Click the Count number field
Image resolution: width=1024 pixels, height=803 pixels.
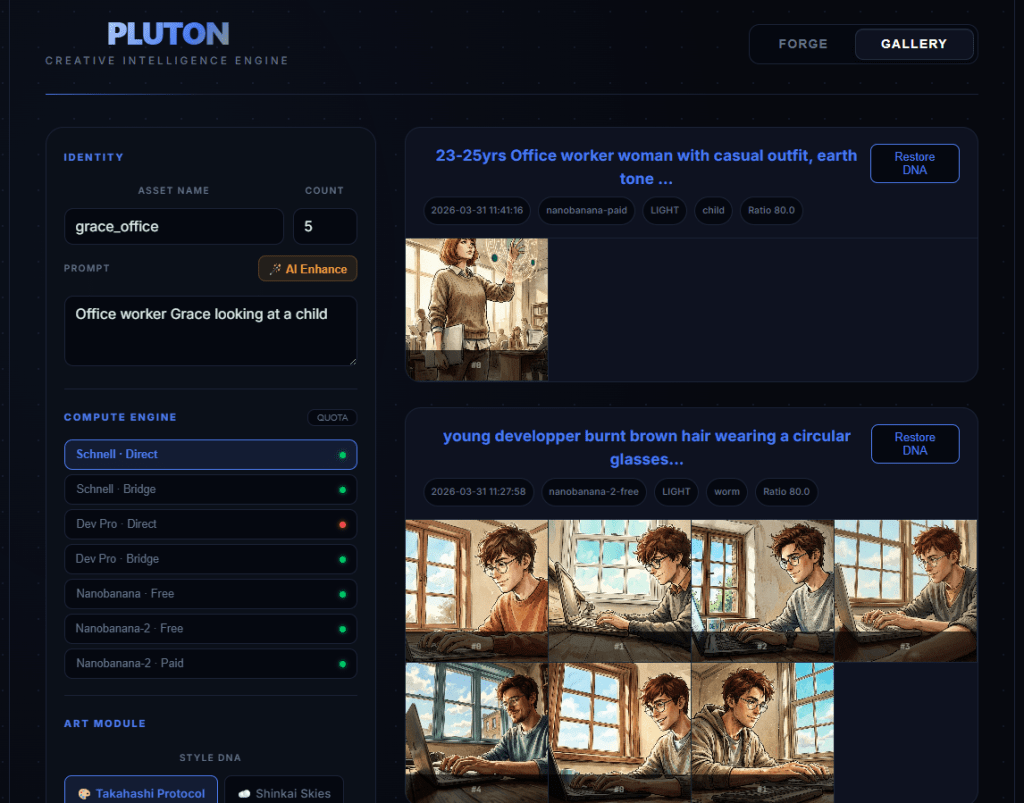pos(324,227)
